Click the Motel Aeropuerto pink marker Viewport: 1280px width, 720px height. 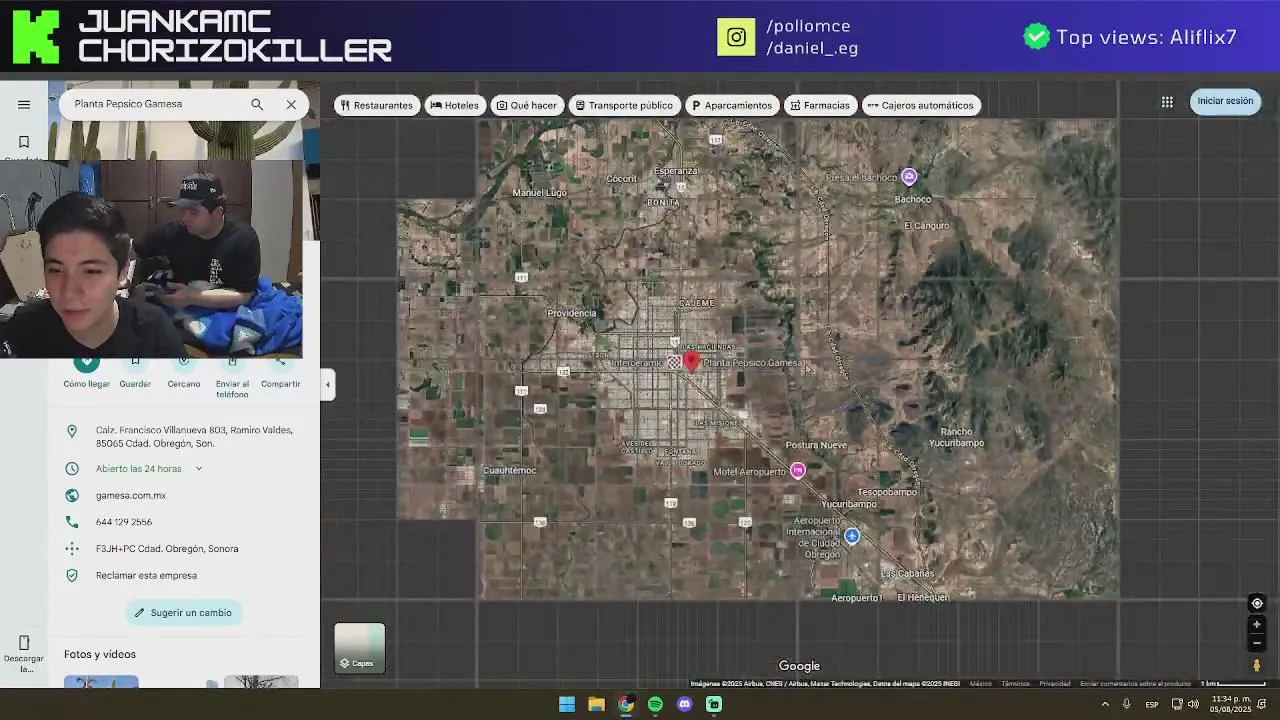(797, 470)
